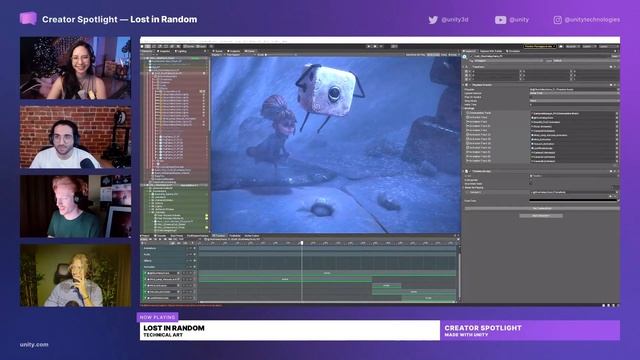Viewport: 640px width, 360px height.
Task: Click the Inspector panel lock icon
Action: pyautogui.click(x=616, y=51)
